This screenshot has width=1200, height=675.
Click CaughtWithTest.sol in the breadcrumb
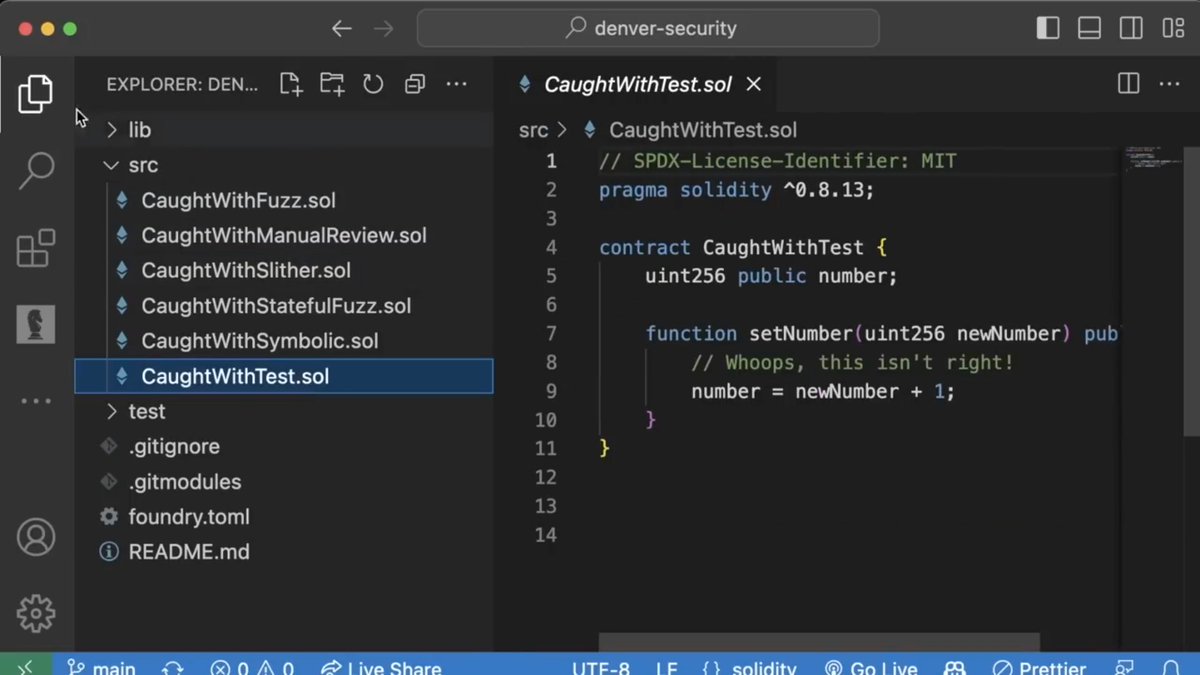click(703, 130)
